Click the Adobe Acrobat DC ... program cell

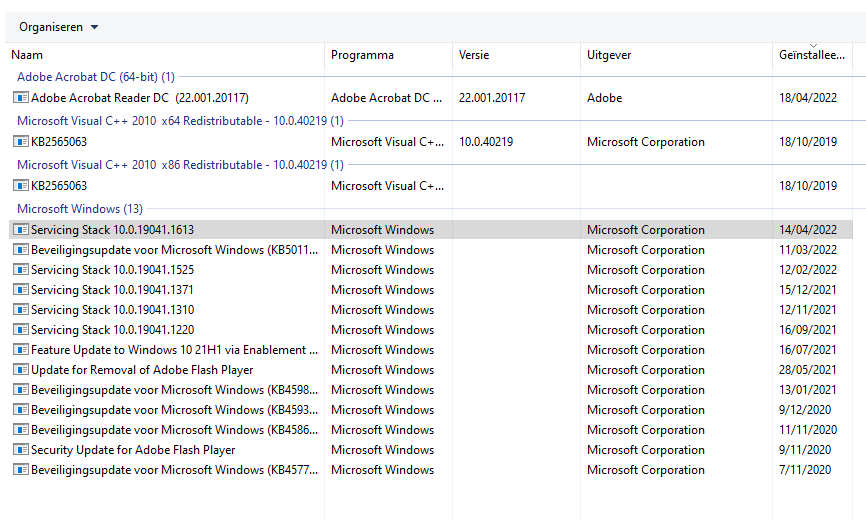coord(387,98)
